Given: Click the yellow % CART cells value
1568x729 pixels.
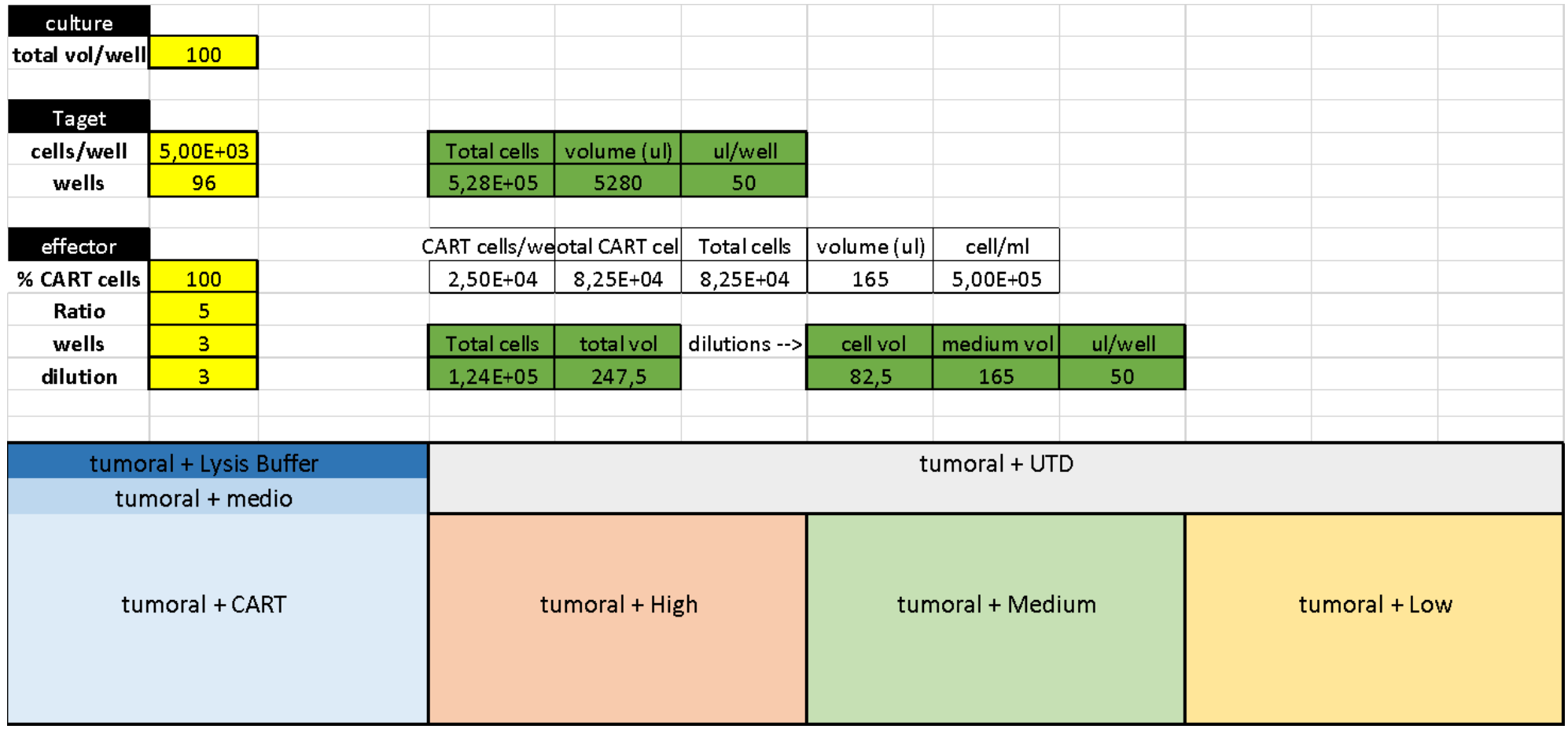Looking at the screenshot, I should coord(203,278).
